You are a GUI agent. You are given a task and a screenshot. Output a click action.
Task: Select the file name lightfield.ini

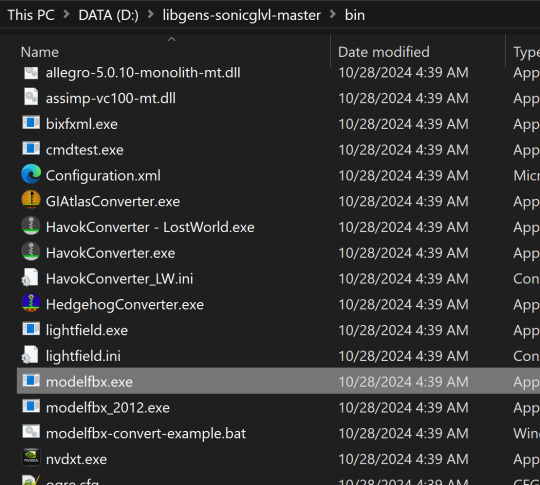(83, 356)
